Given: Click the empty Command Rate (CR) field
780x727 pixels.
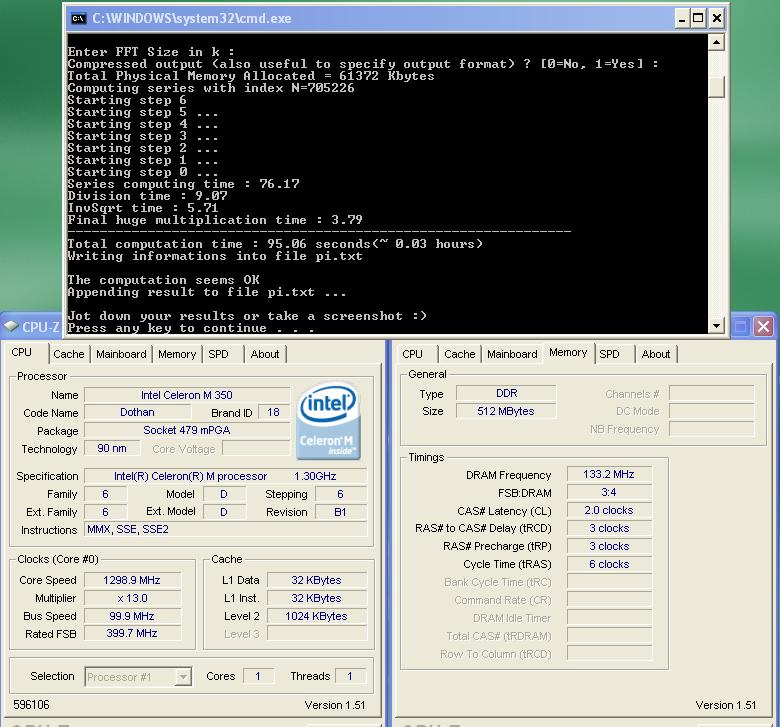Looking at the screenshot, I should (609, 600).
